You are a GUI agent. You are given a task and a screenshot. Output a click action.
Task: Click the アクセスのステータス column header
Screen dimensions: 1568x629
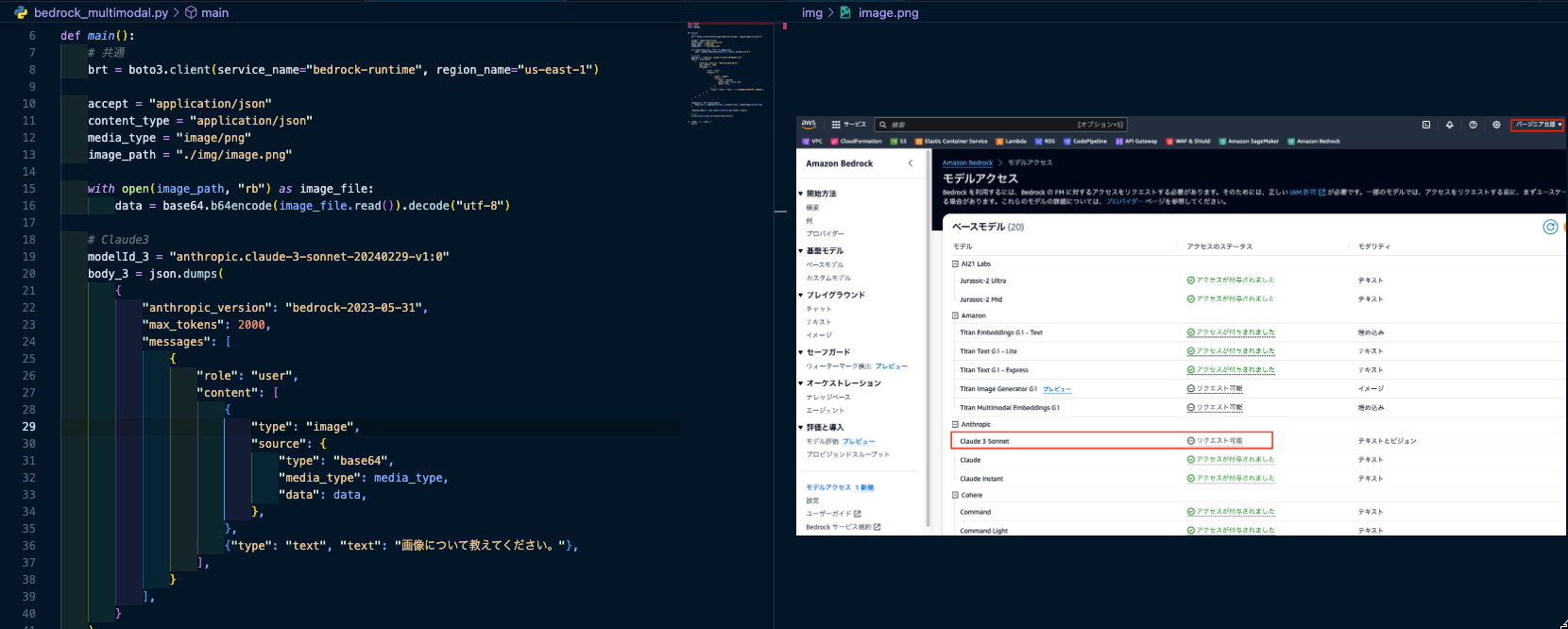(1219, 246)
